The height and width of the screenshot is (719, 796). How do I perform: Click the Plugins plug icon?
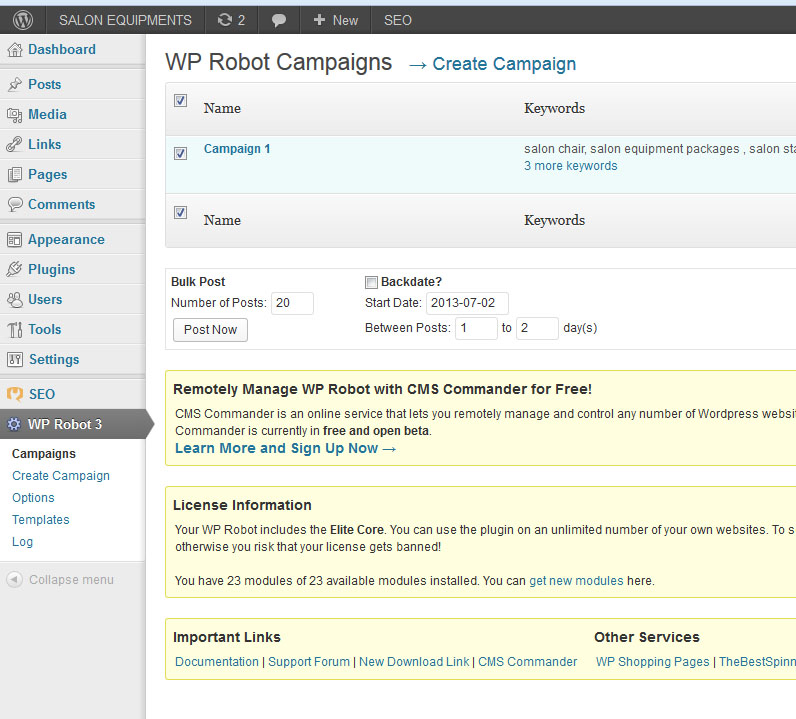[15, 269]
